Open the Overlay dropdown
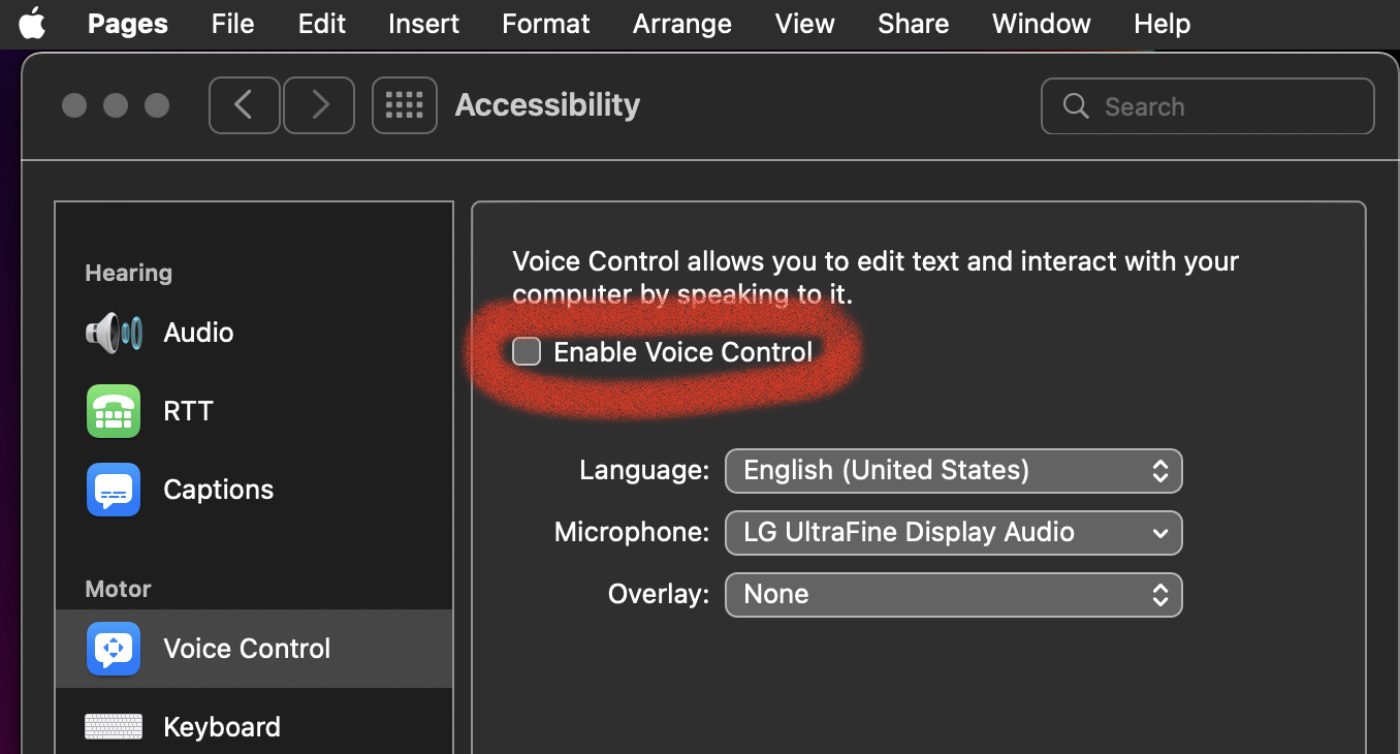 [953, 595]
